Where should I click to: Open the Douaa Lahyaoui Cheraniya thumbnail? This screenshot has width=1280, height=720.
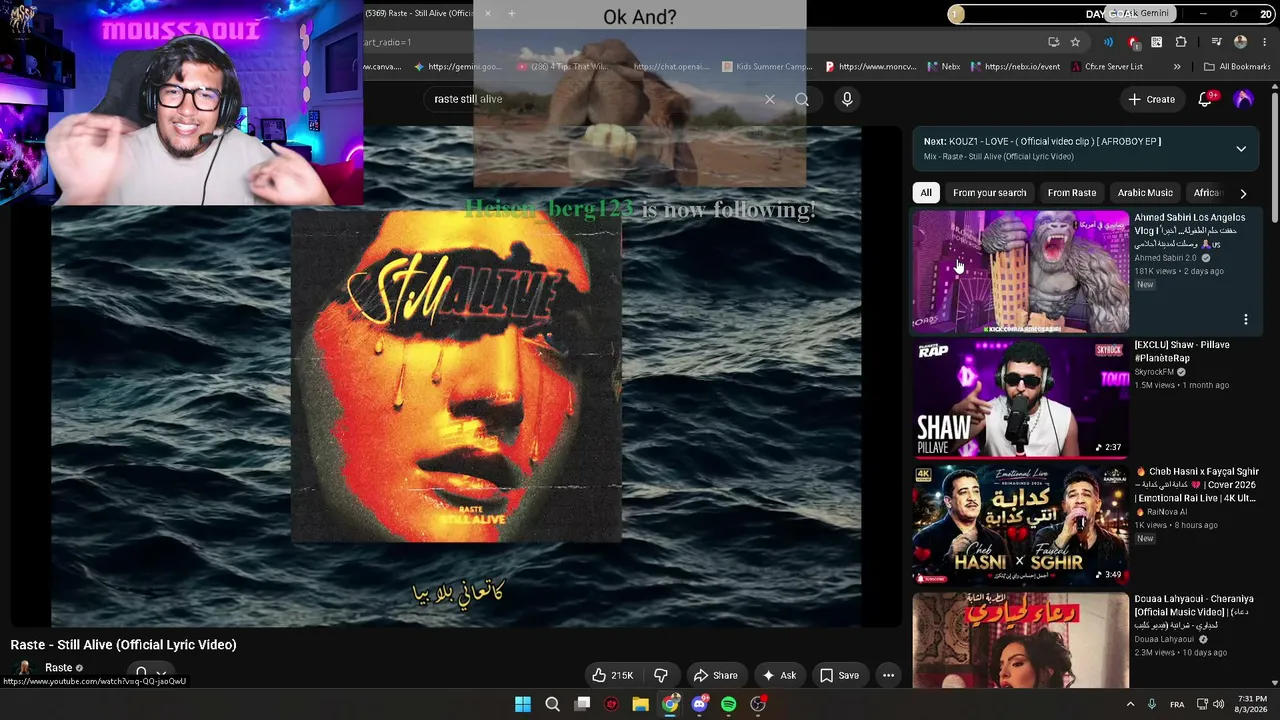[1020, 641]
